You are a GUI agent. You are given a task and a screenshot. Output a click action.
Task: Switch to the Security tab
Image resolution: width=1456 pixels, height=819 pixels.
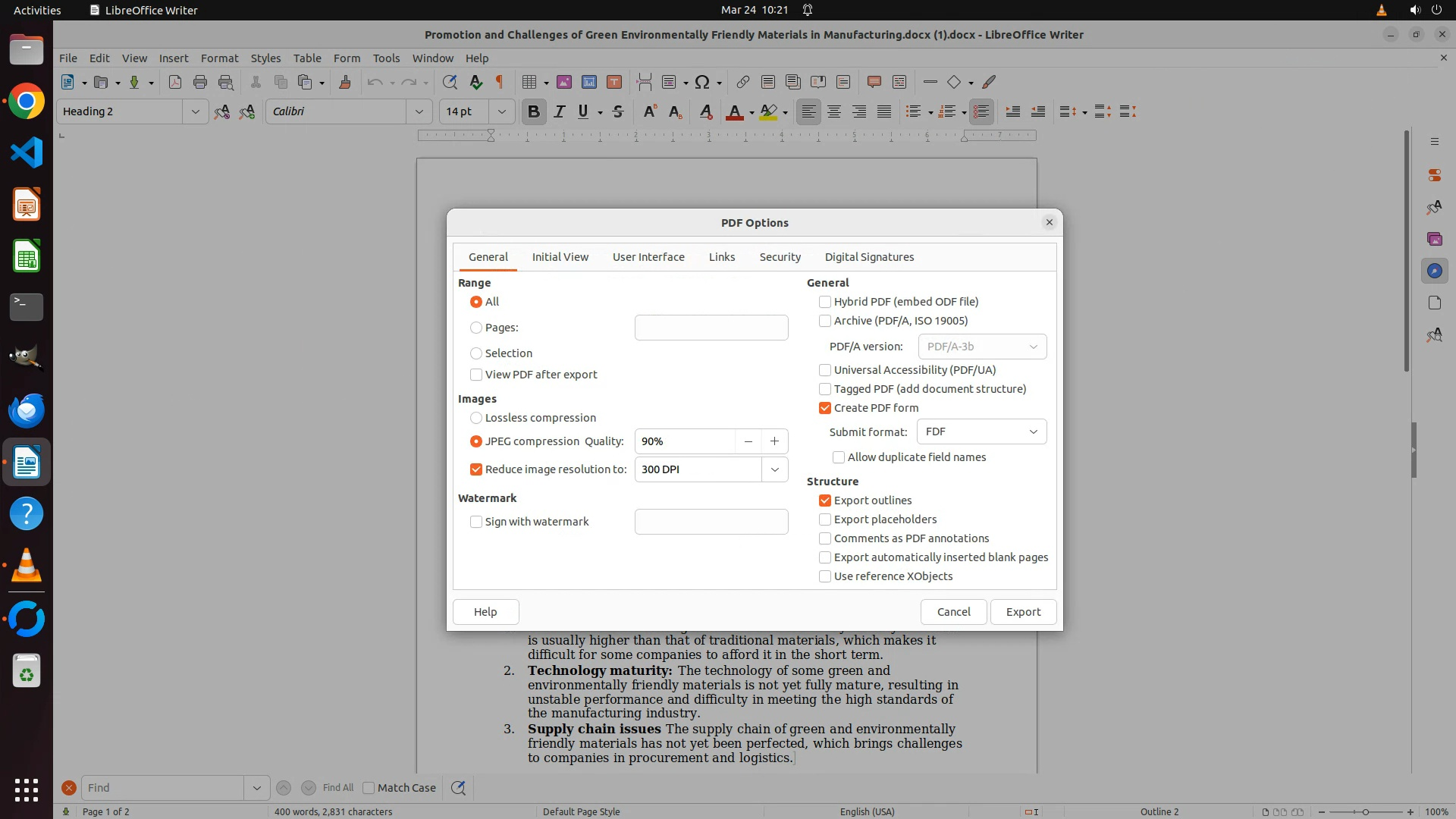tap(780, 257)
